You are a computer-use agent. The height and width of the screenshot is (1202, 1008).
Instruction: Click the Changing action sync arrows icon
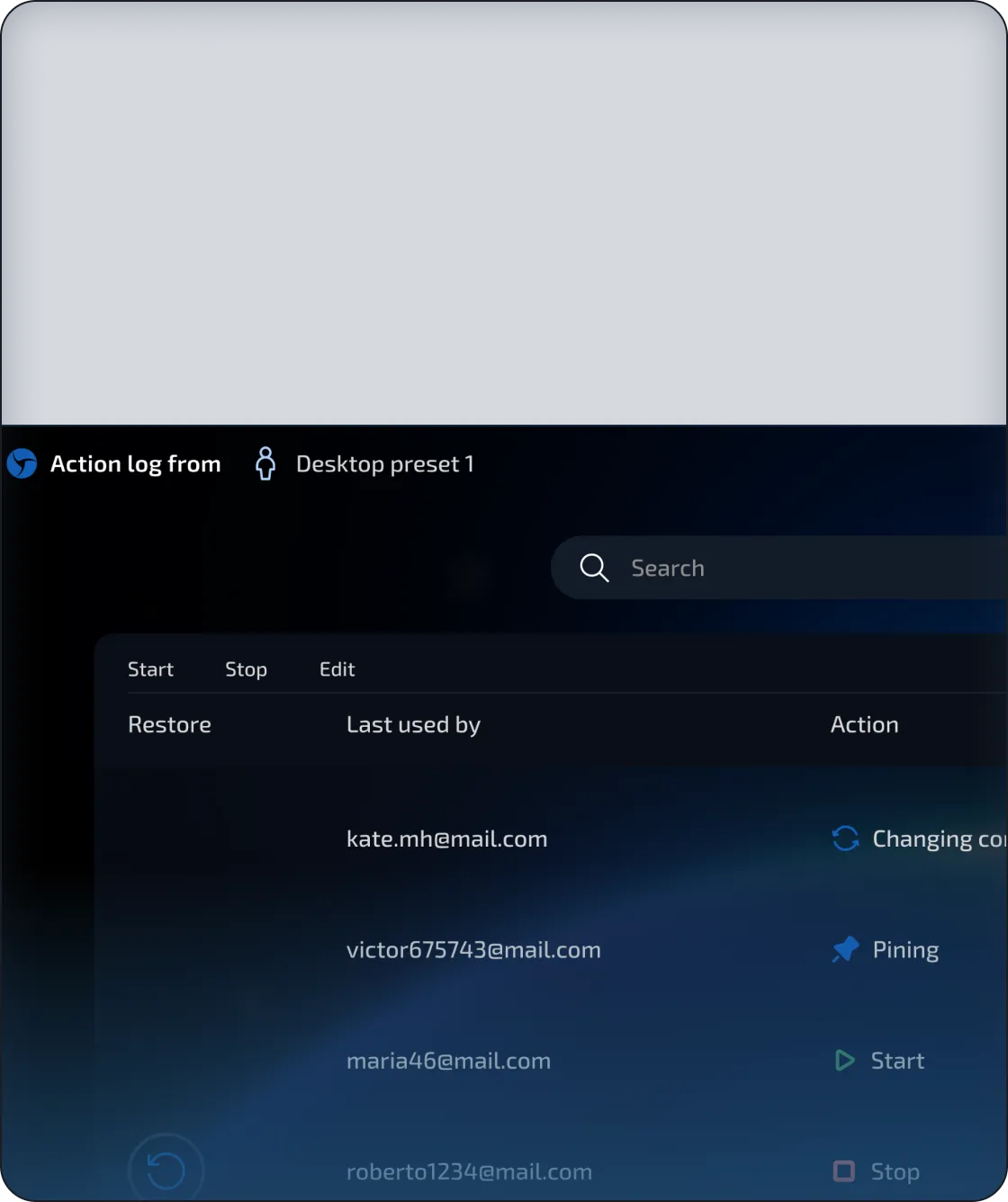click(x=845, y=839)
